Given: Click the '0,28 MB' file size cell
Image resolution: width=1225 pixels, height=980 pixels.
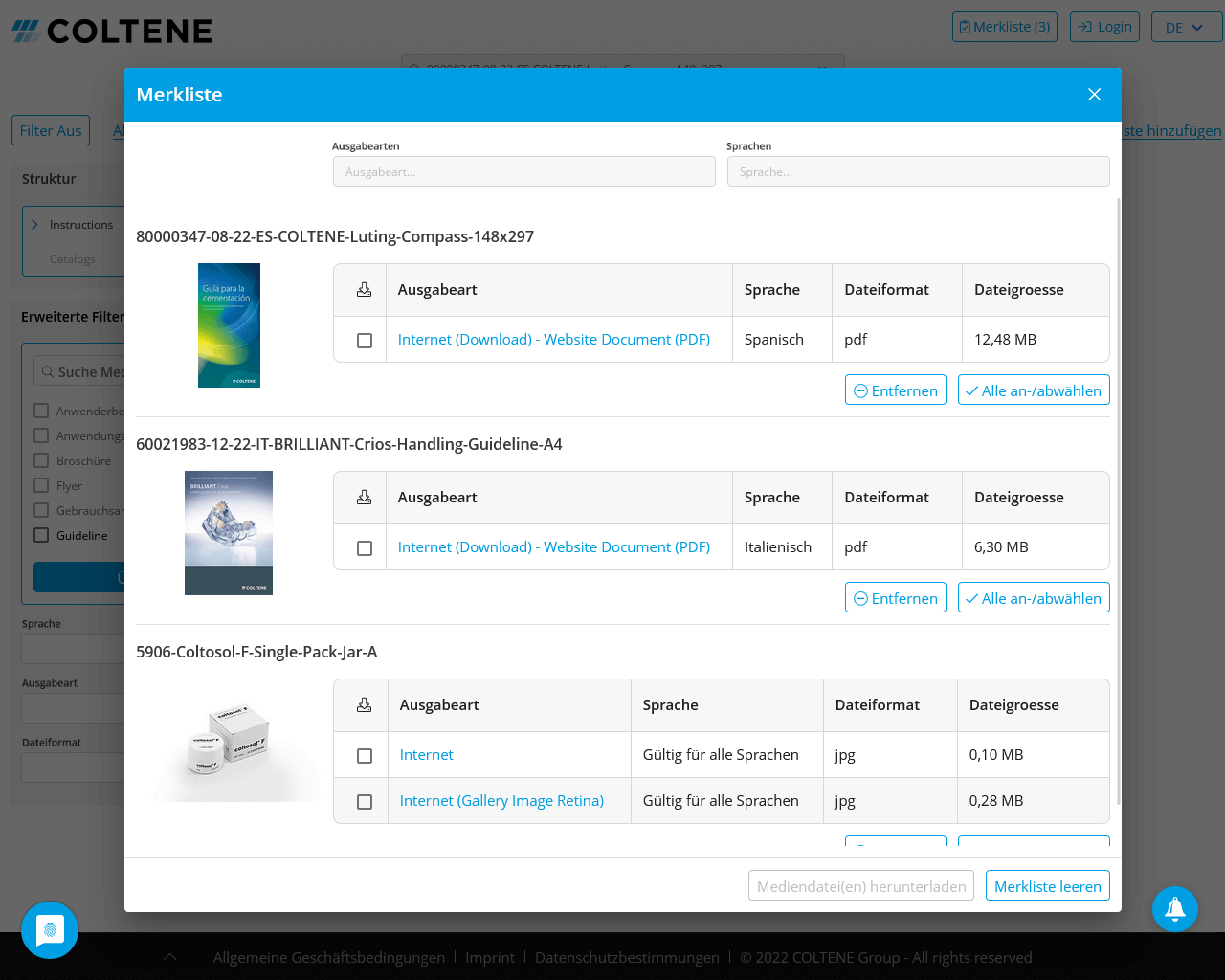Looking at the screenshot, I should point(1034,801).
